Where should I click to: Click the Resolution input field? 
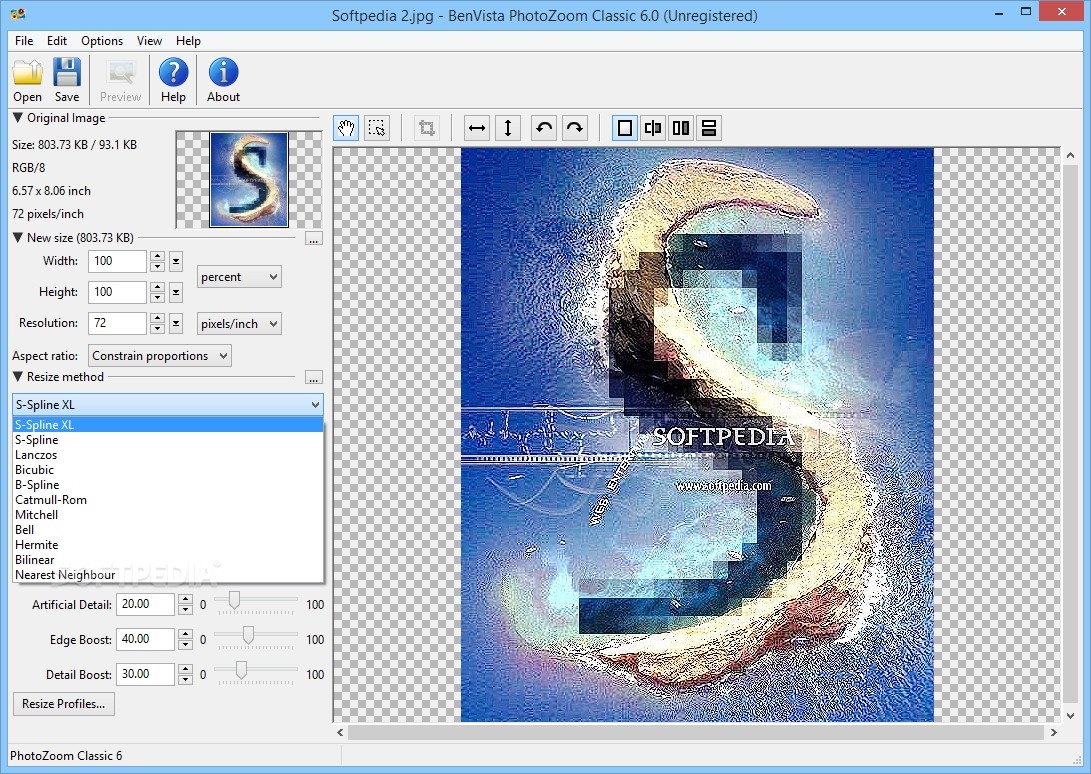117,323
